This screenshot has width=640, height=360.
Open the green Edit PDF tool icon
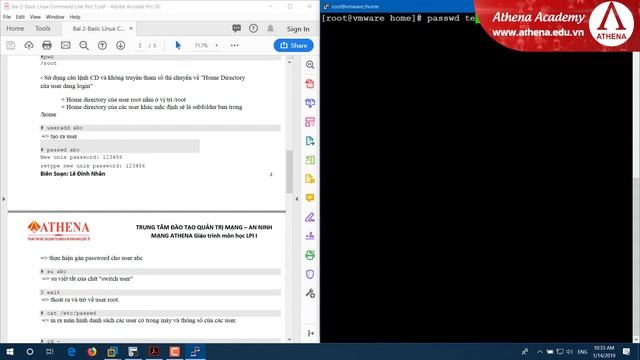(x=310, y=160)
